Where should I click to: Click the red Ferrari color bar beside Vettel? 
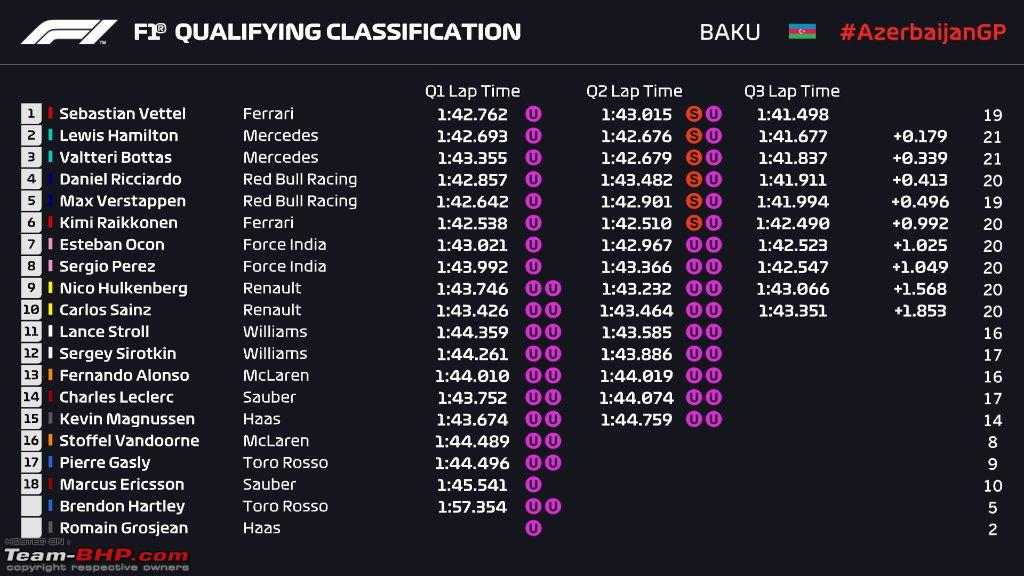(50, 114)
